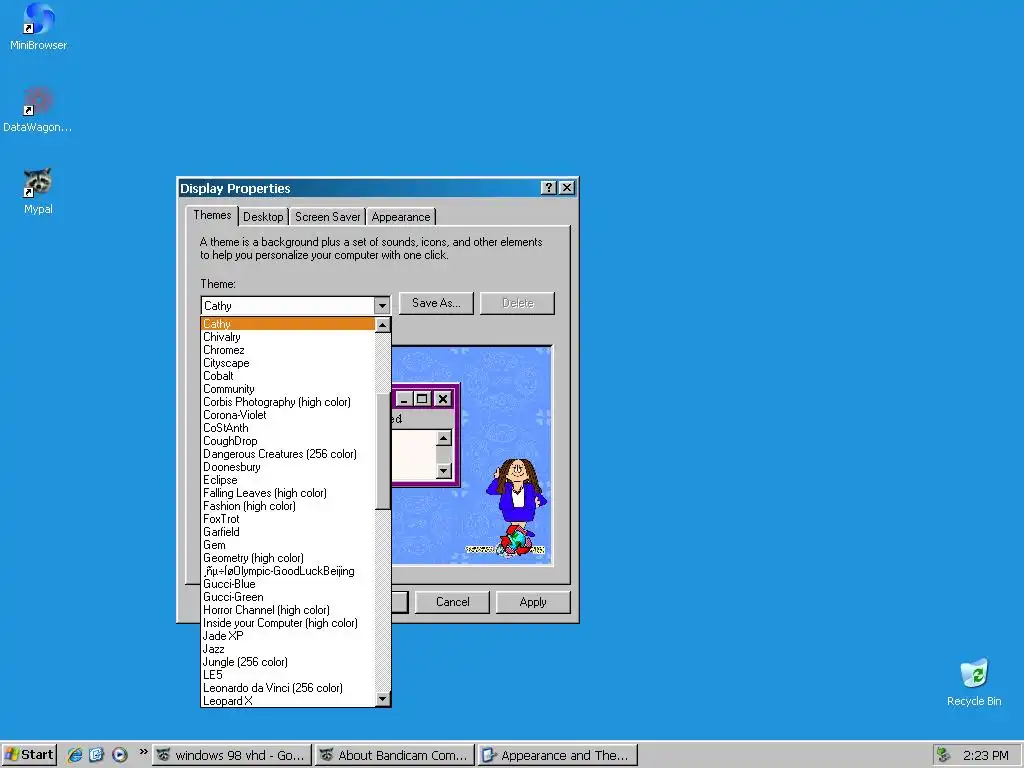The height and width of the screenshot is (768, 1024).
Task: Pick the Community theme
Action: (x=288, y=389)
